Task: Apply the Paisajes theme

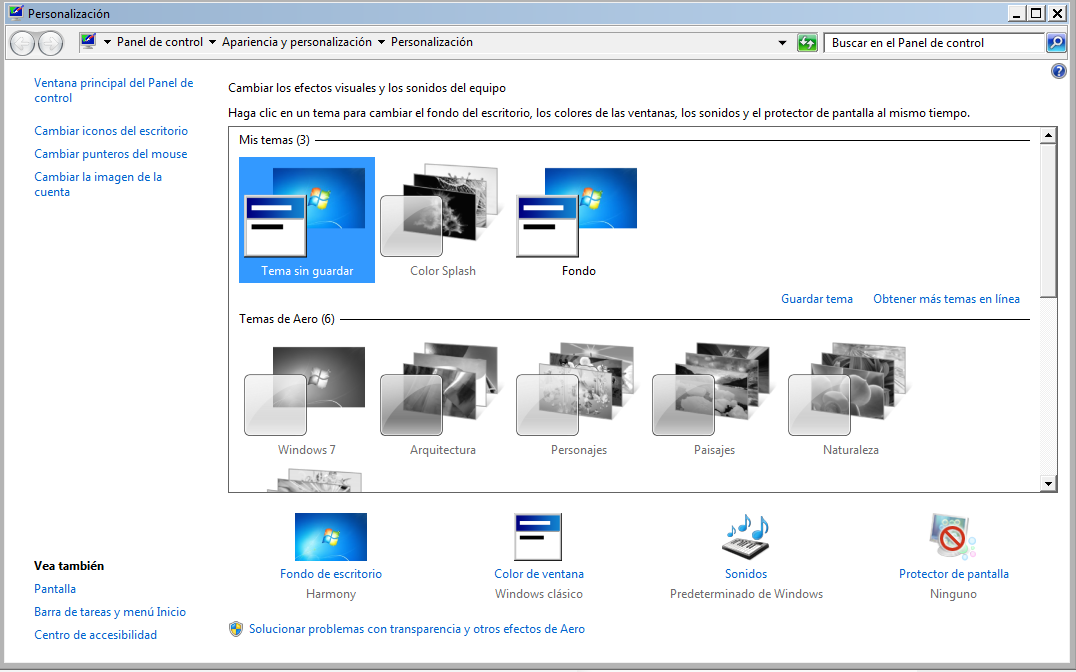Action: 714,399
